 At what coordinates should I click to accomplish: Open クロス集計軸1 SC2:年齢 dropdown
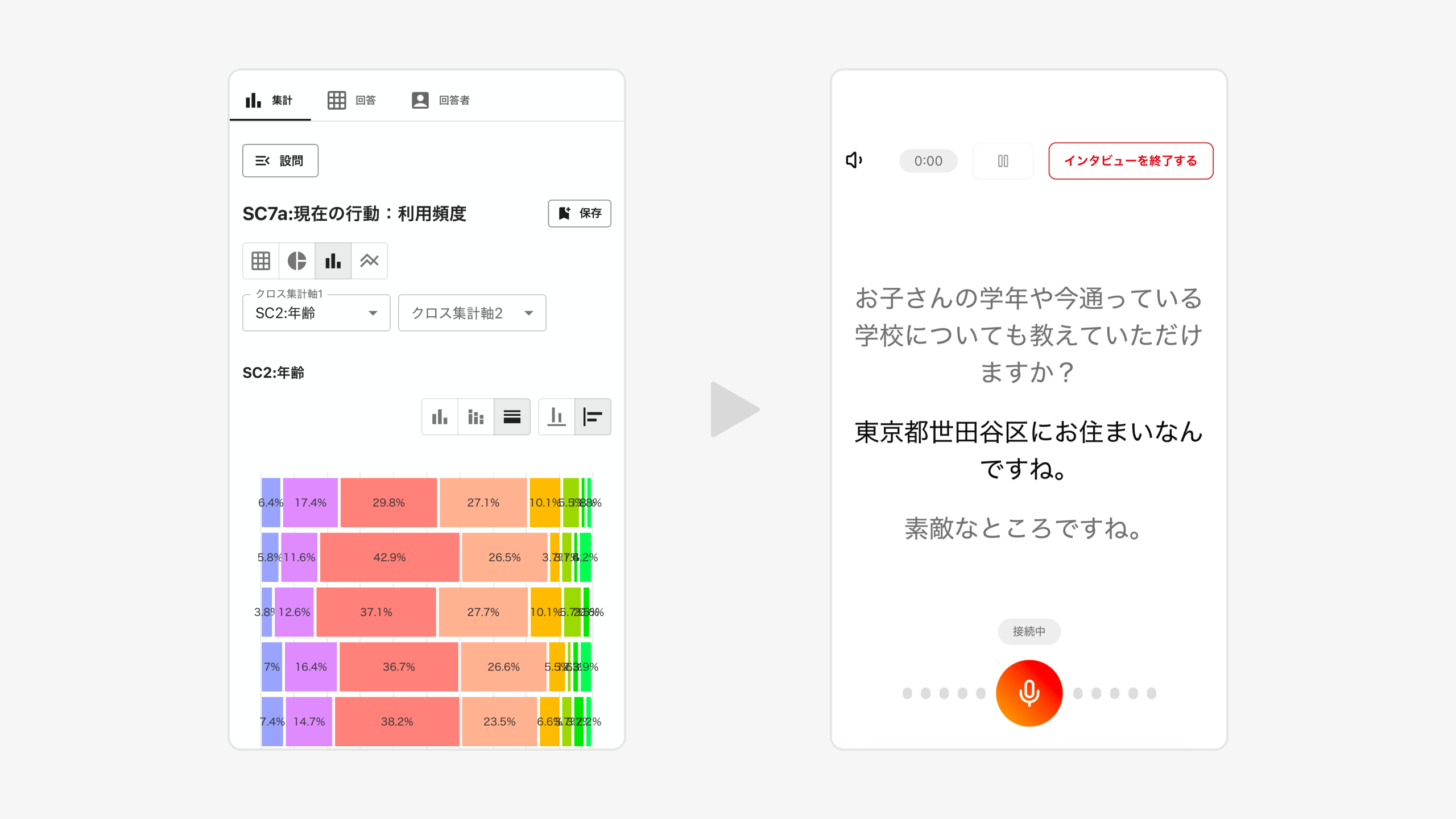click(316, 313)
